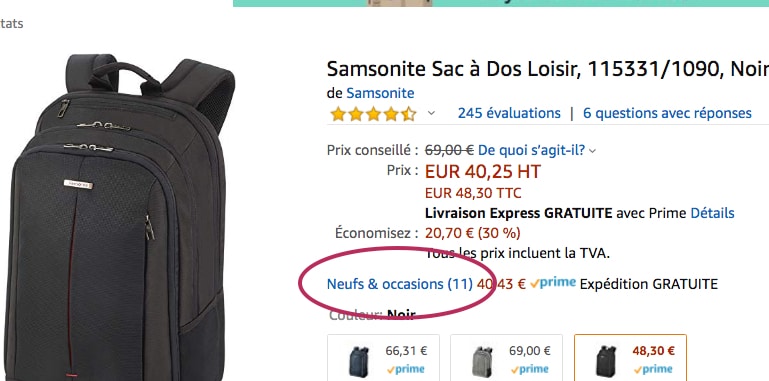
Task: Click the black backpack thumbnail icon
Action: point(606,361)
